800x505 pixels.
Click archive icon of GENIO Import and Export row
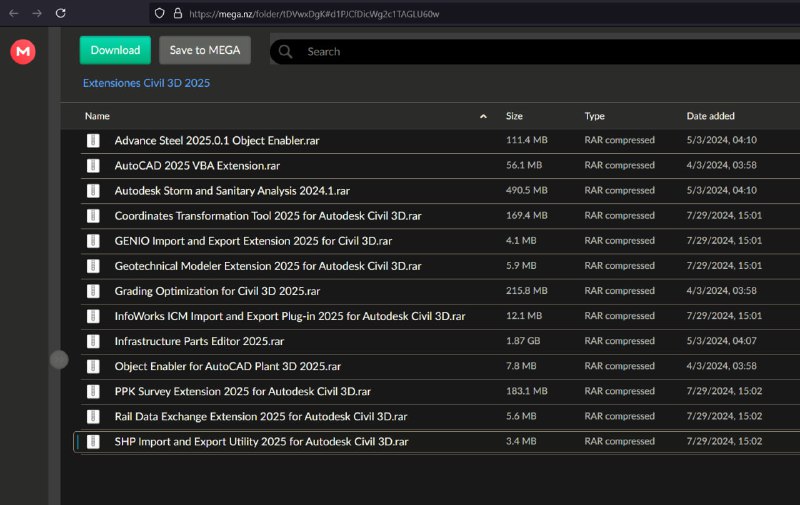[x=93, y=241]
